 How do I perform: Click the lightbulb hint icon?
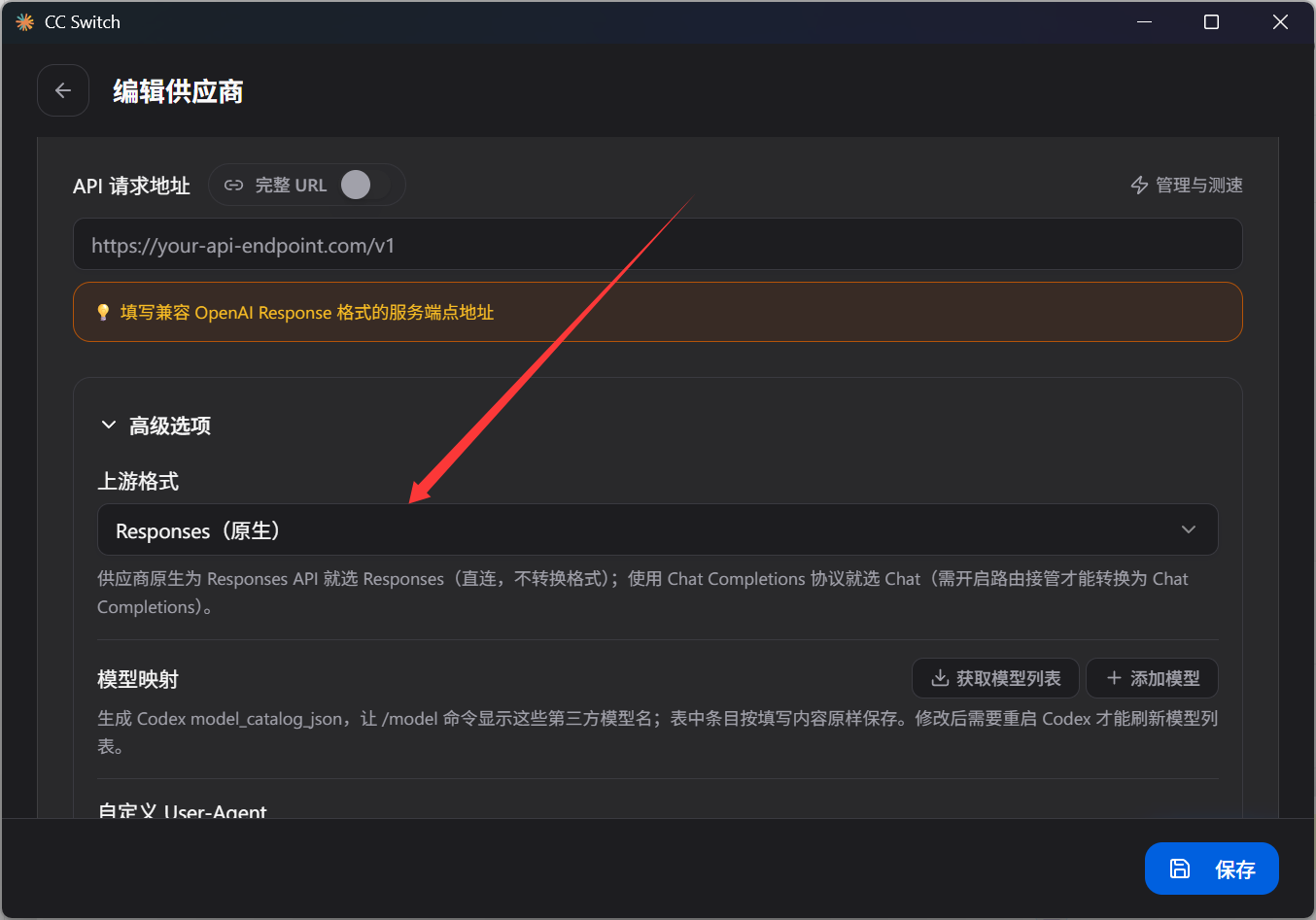(103, 312)
